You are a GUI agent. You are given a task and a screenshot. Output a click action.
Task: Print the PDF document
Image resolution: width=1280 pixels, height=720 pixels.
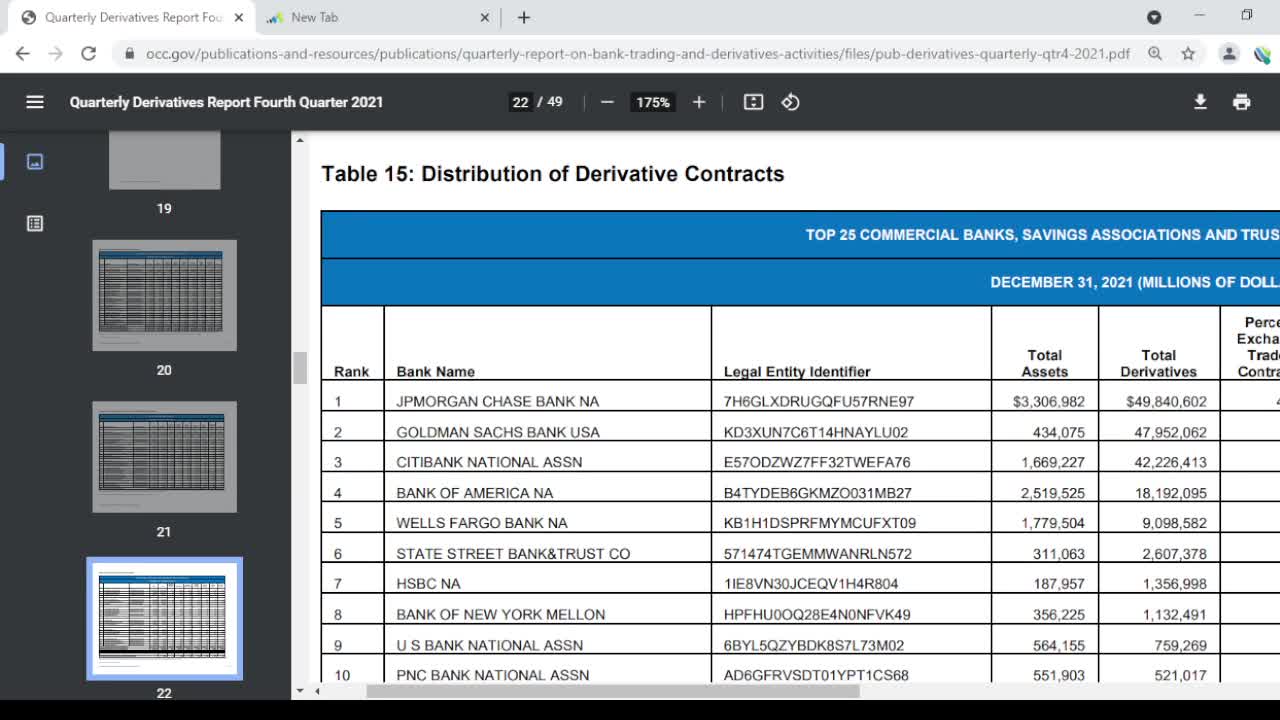coord(1242,102)
